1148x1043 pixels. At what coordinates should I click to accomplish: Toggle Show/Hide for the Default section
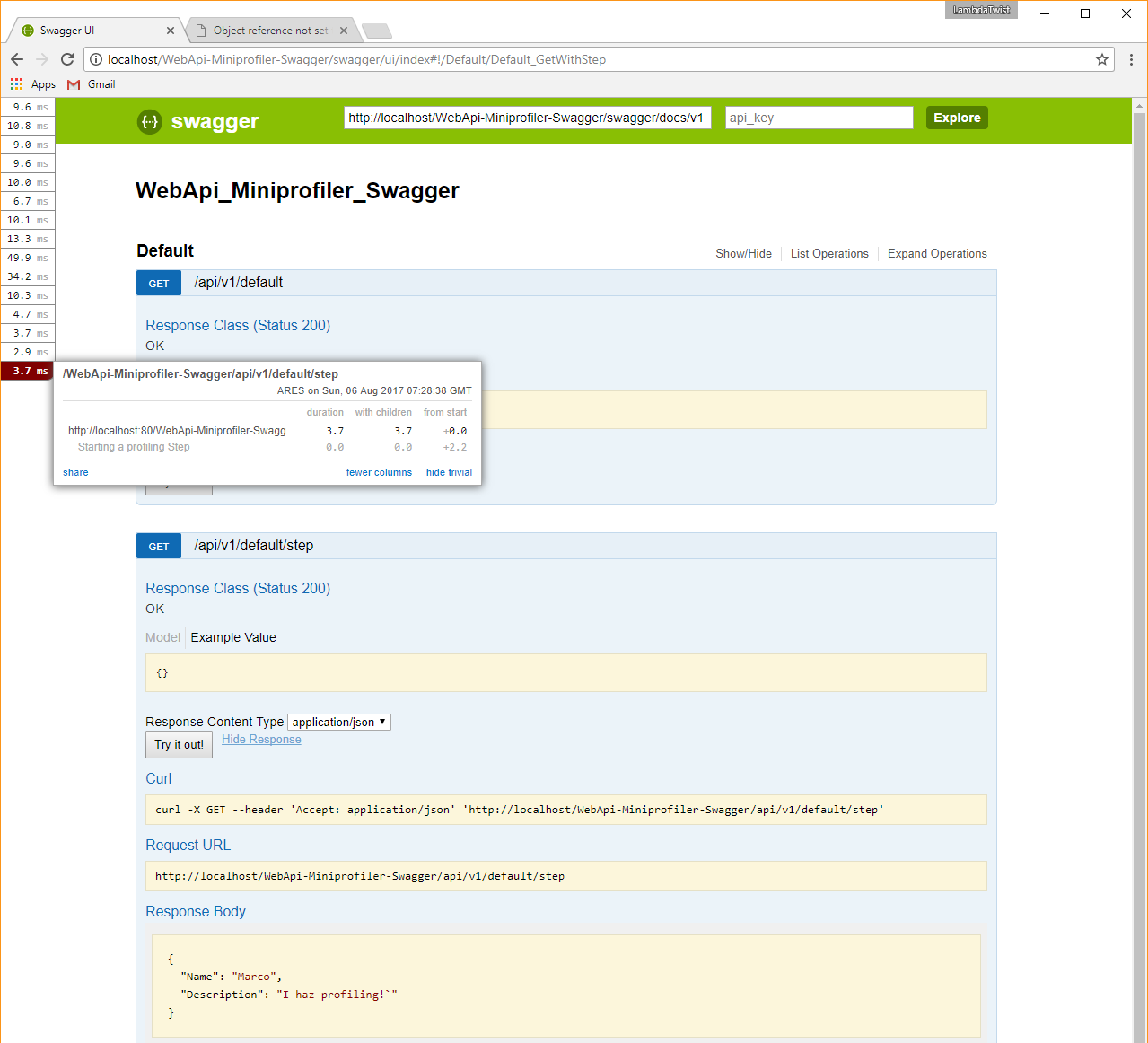tap(743, 253)
